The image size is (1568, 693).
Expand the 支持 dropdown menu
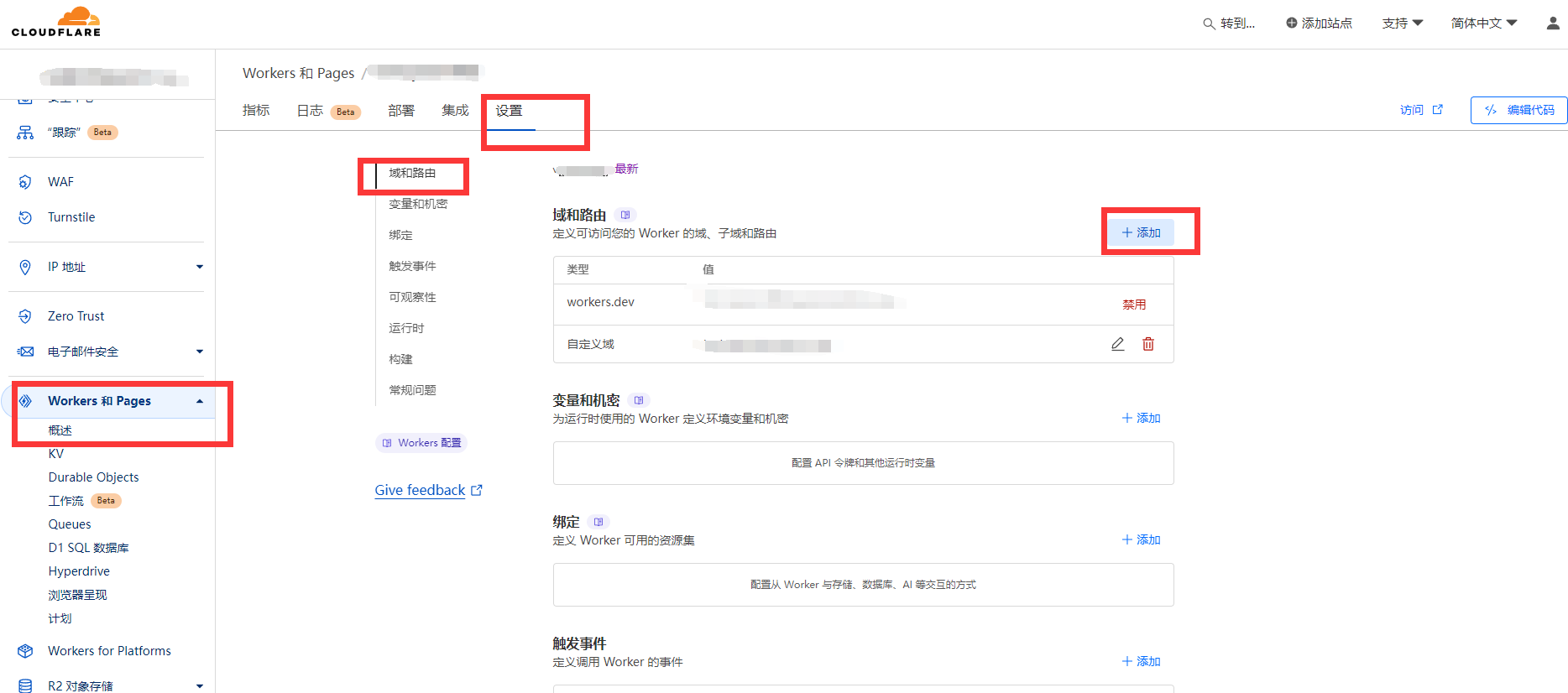(1403, 23)
